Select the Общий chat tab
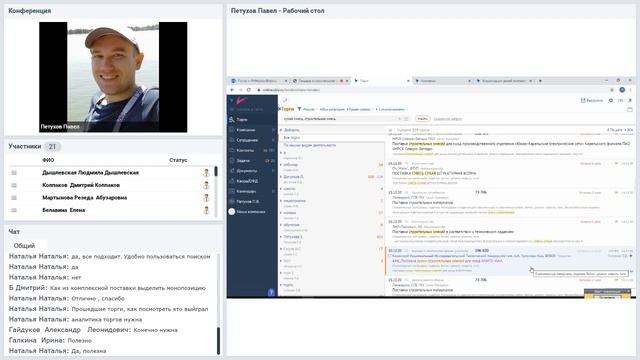 (x=24, y=246)
